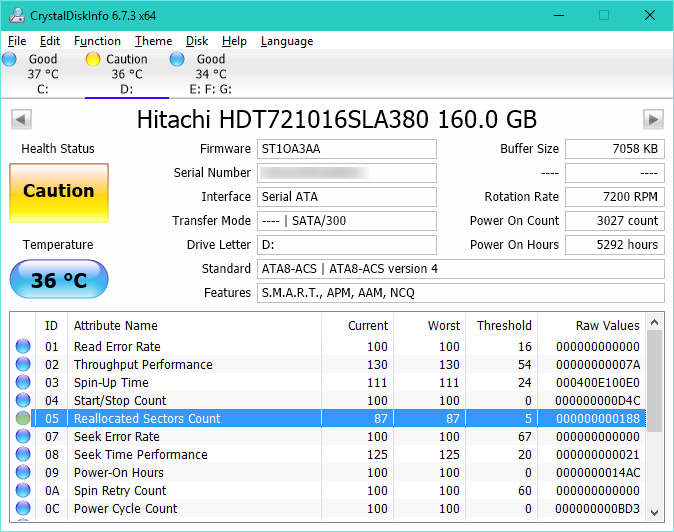Click status orb for Read Error Rate row
The image size is (674, 532).
23,346
